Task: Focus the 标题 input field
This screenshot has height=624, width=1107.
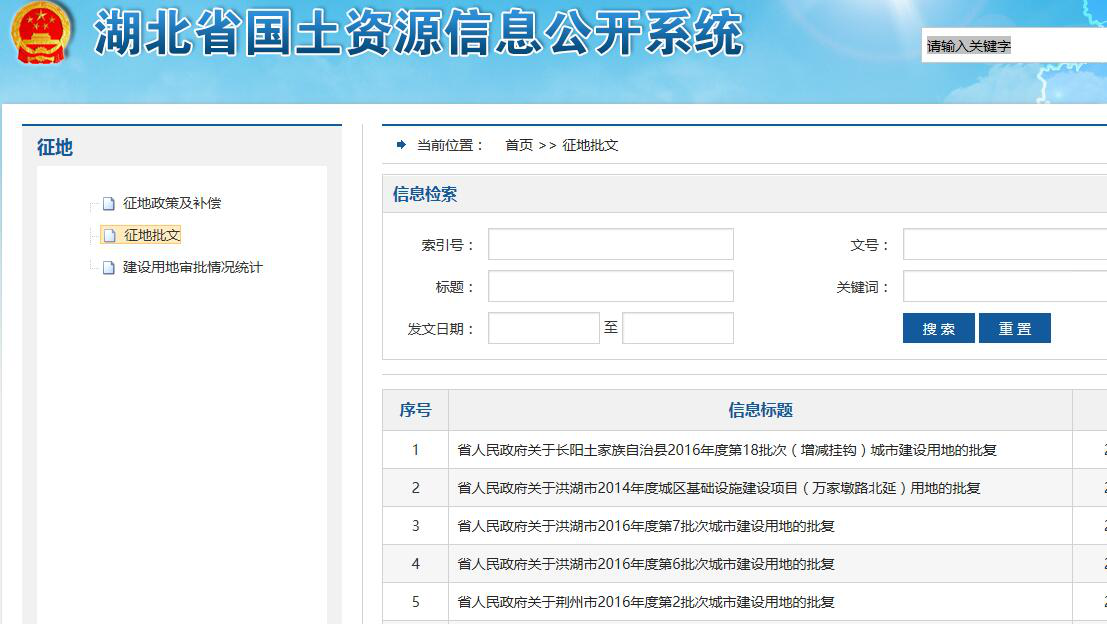Action: point(610,286)
